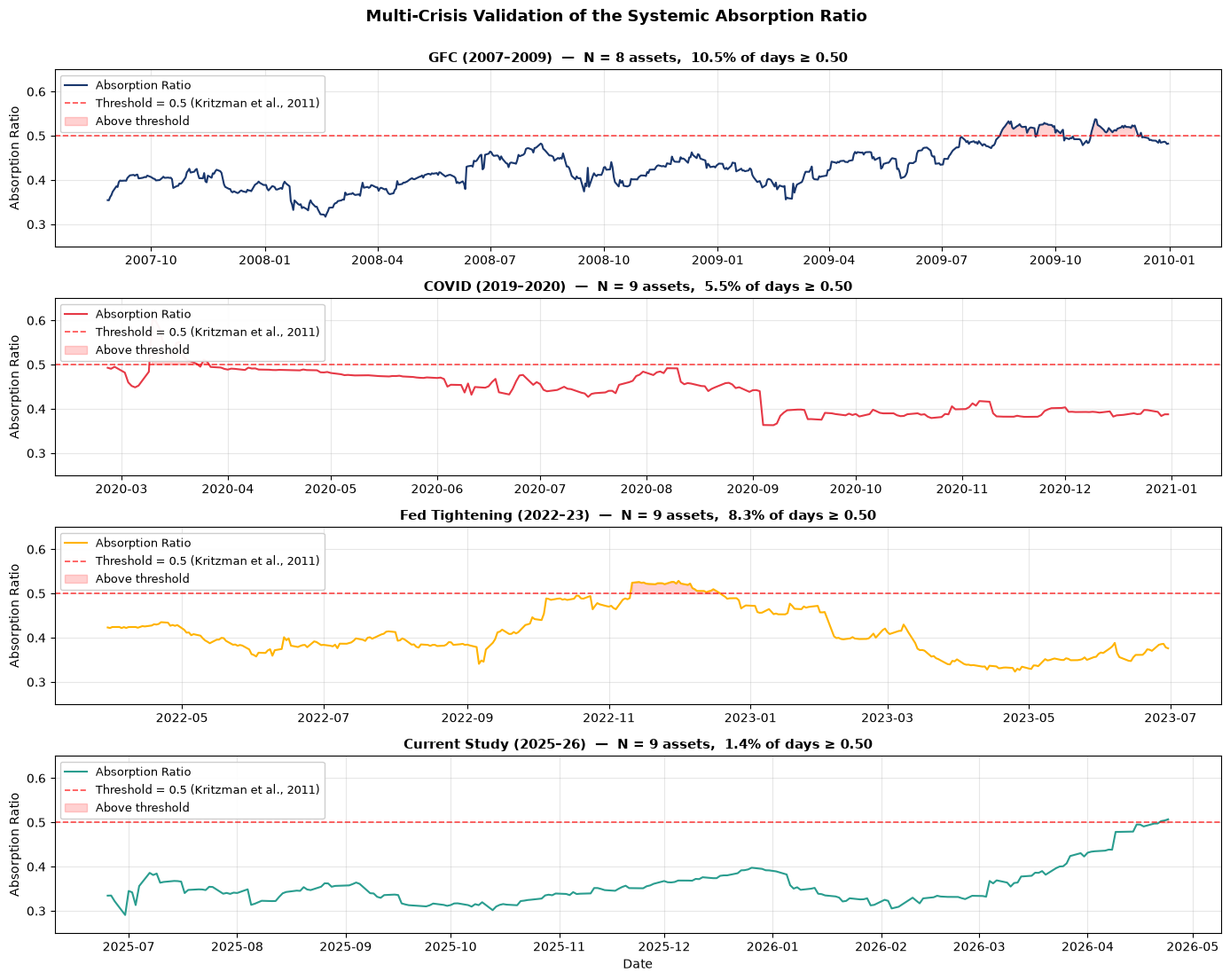The image size is (1230, 980).
Task: Click the main title "Multi-Crisis Validation of the Systemic Absorption Ratio"
Action: [616, 16]
